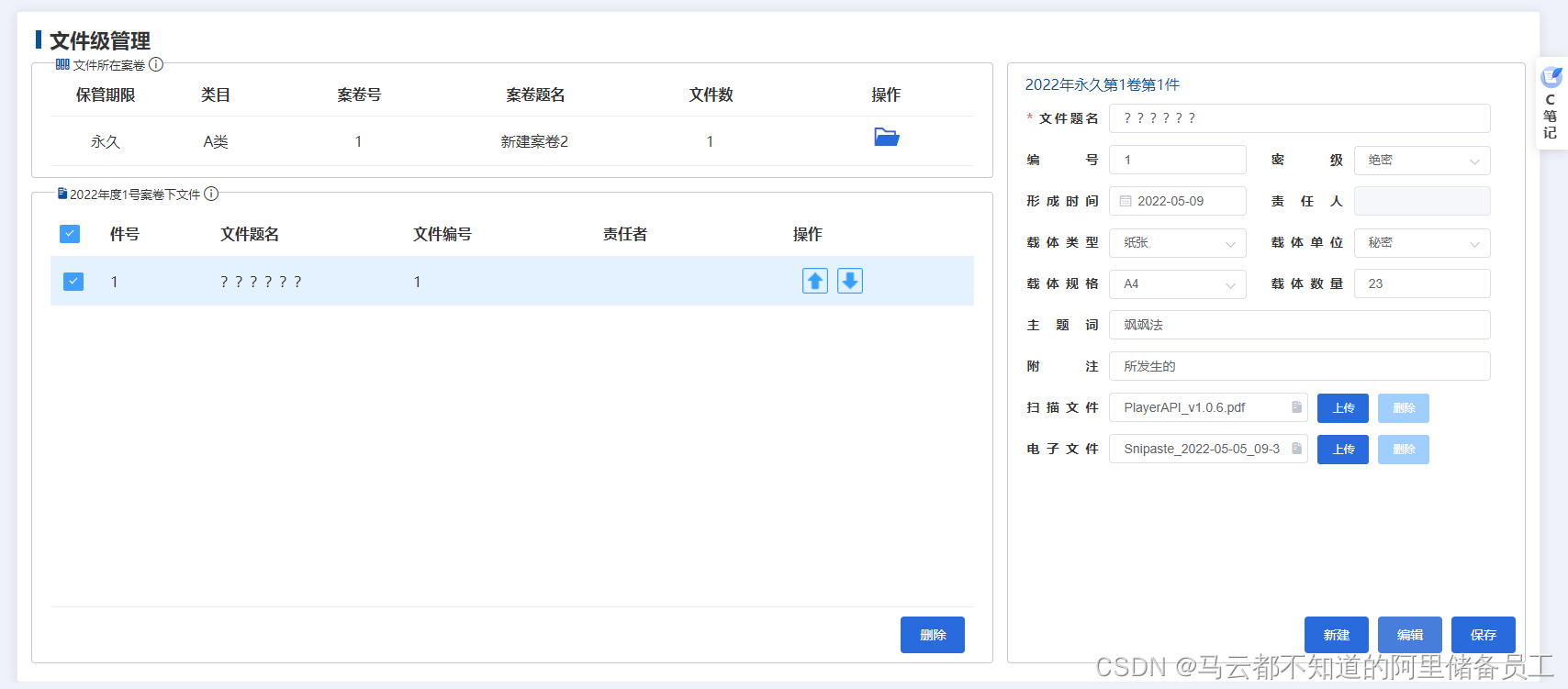Click 删除 button below the file list
The width and height of the screenshot is (1568, 689).
pyautogui.click(x=933, y=635)
